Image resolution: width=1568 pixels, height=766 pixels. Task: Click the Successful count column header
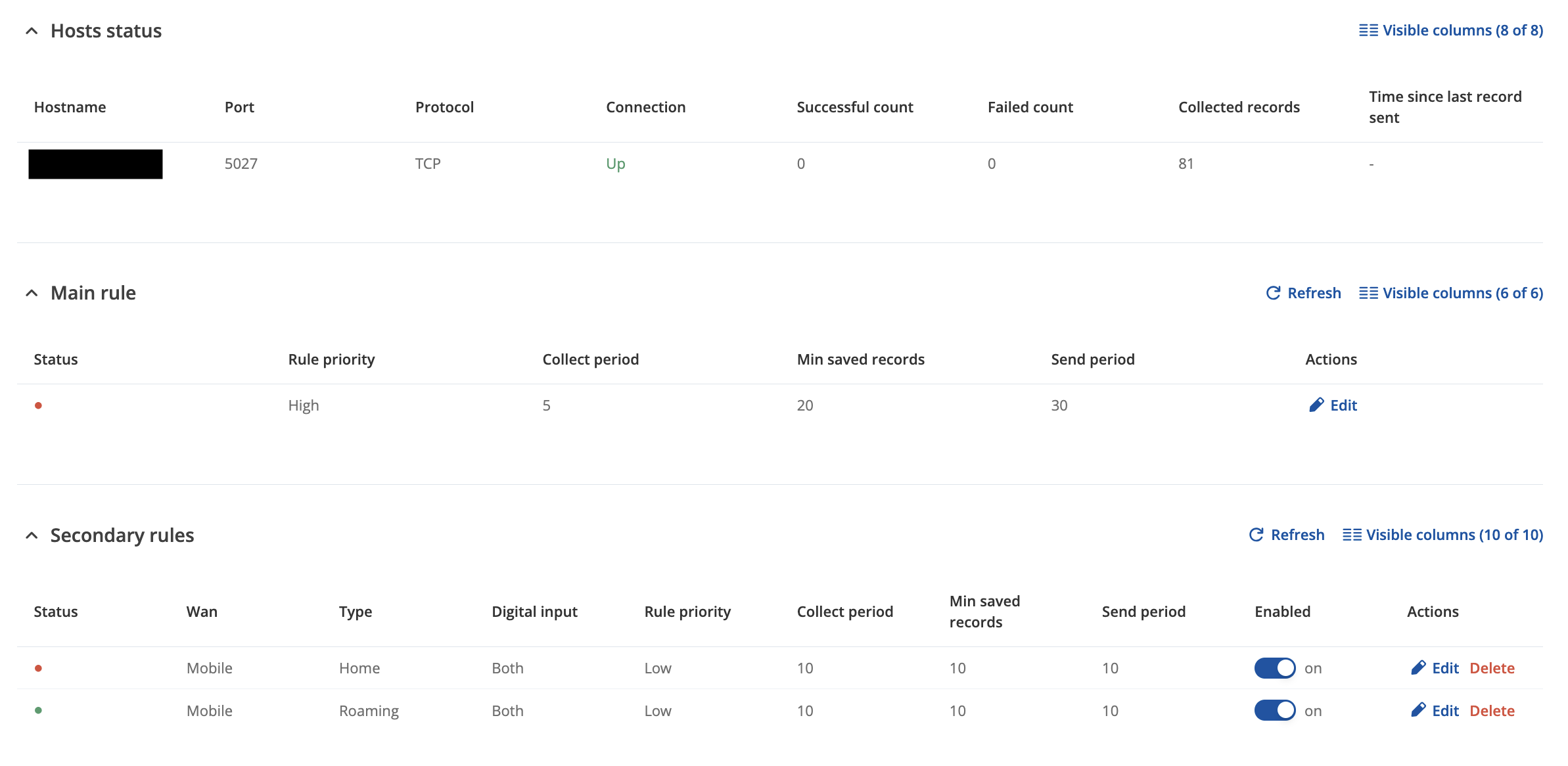click(x=854, y=107)
